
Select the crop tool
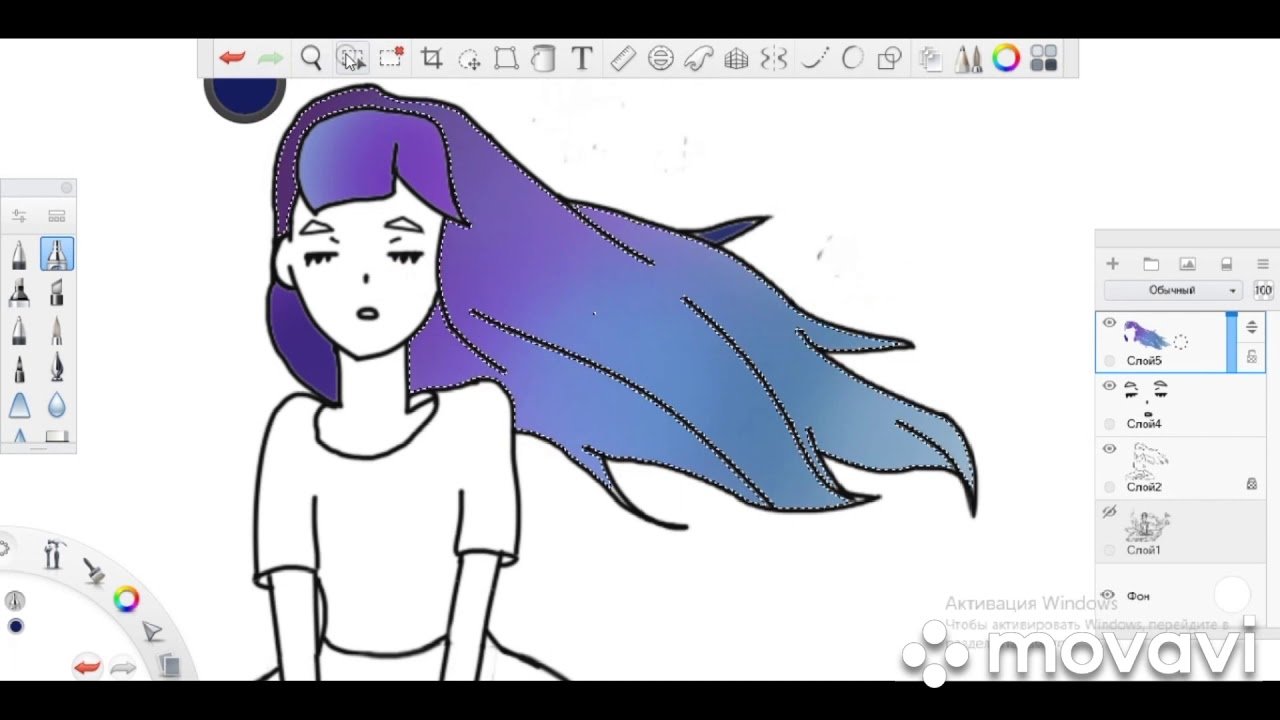(x=431, y=58)
